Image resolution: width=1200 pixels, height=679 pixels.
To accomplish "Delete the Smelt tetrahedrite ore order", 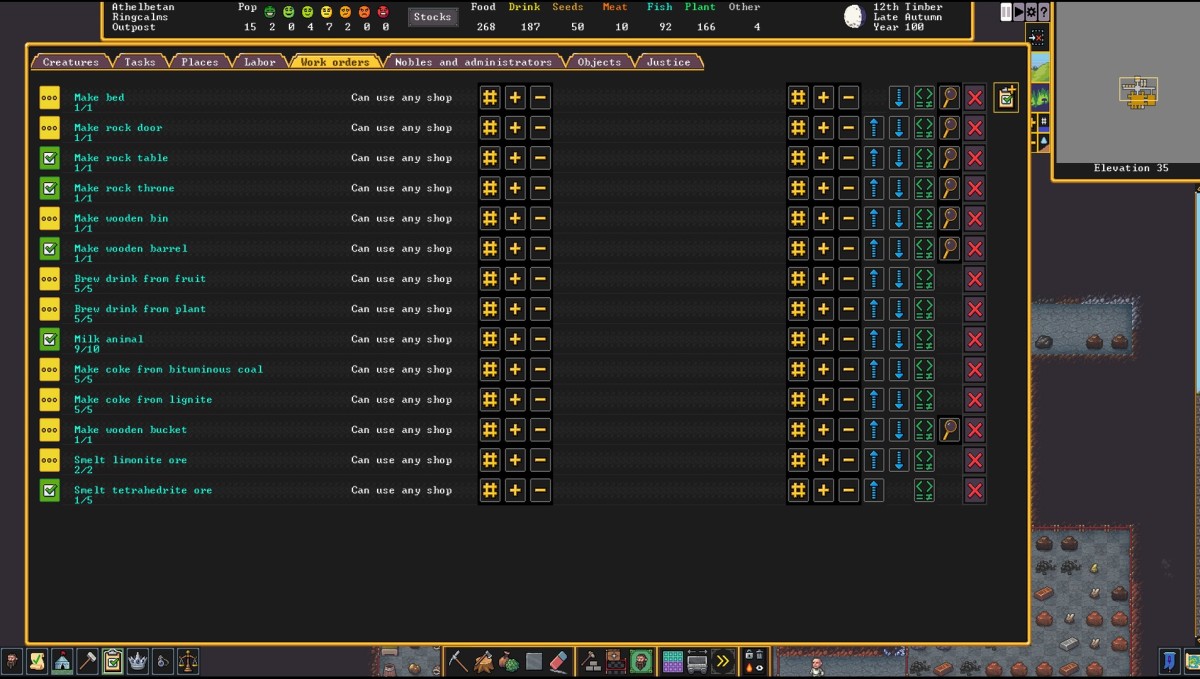I will [975, 490].
